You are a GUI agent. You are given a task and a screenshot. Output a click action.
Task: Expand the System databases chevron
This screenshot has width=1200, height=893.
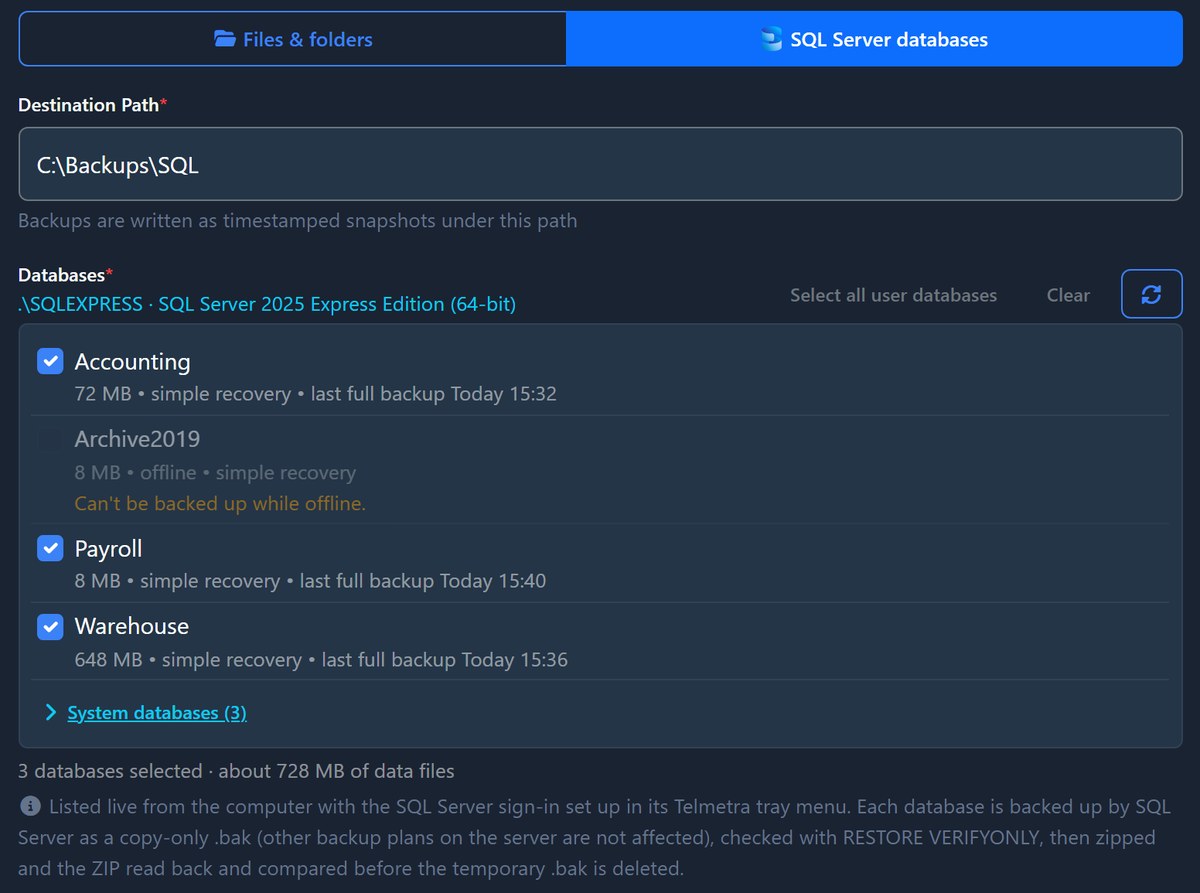coord(51,712)
